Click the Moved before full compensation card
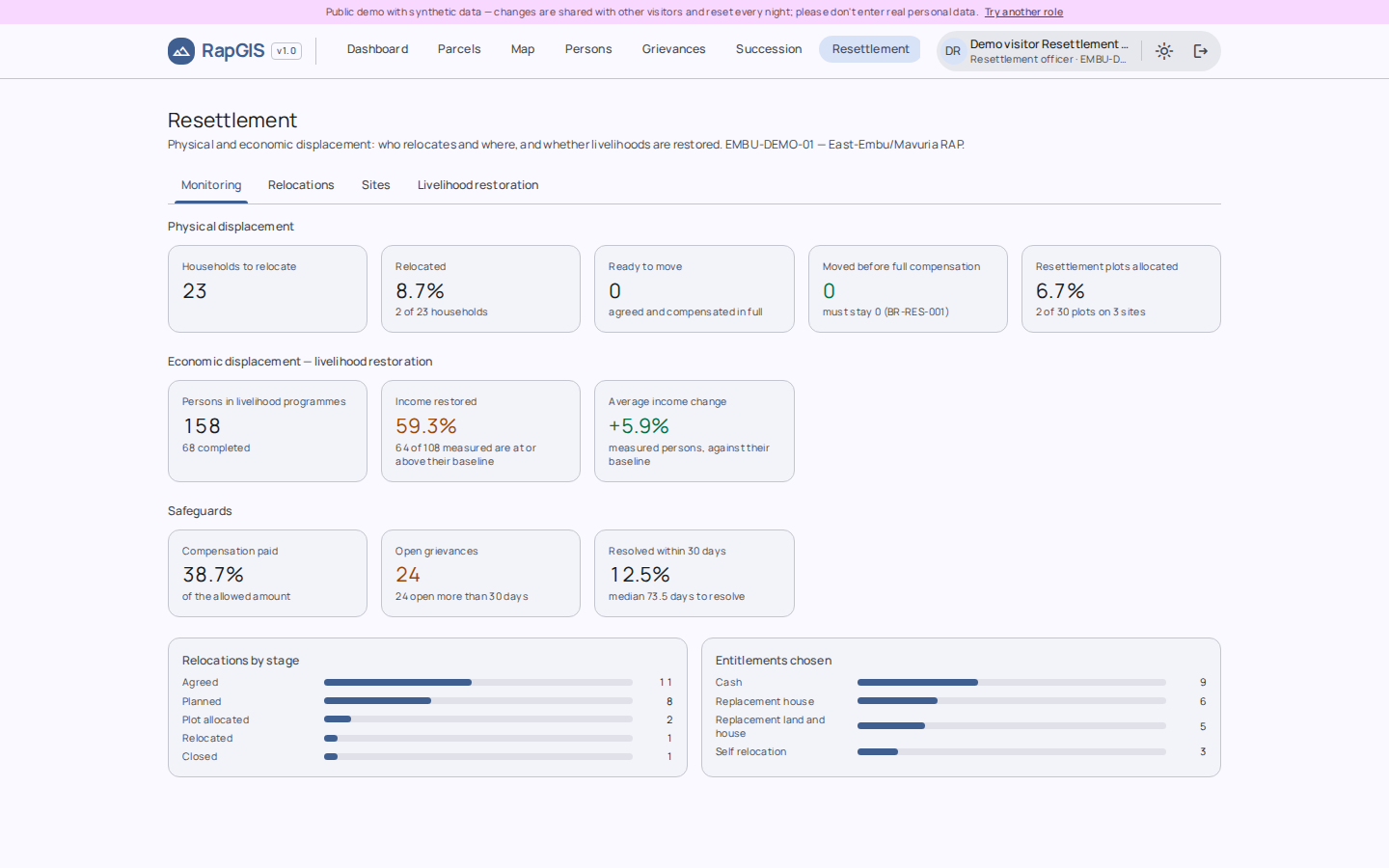This screenshot has width=1389, height=868. 908,288
